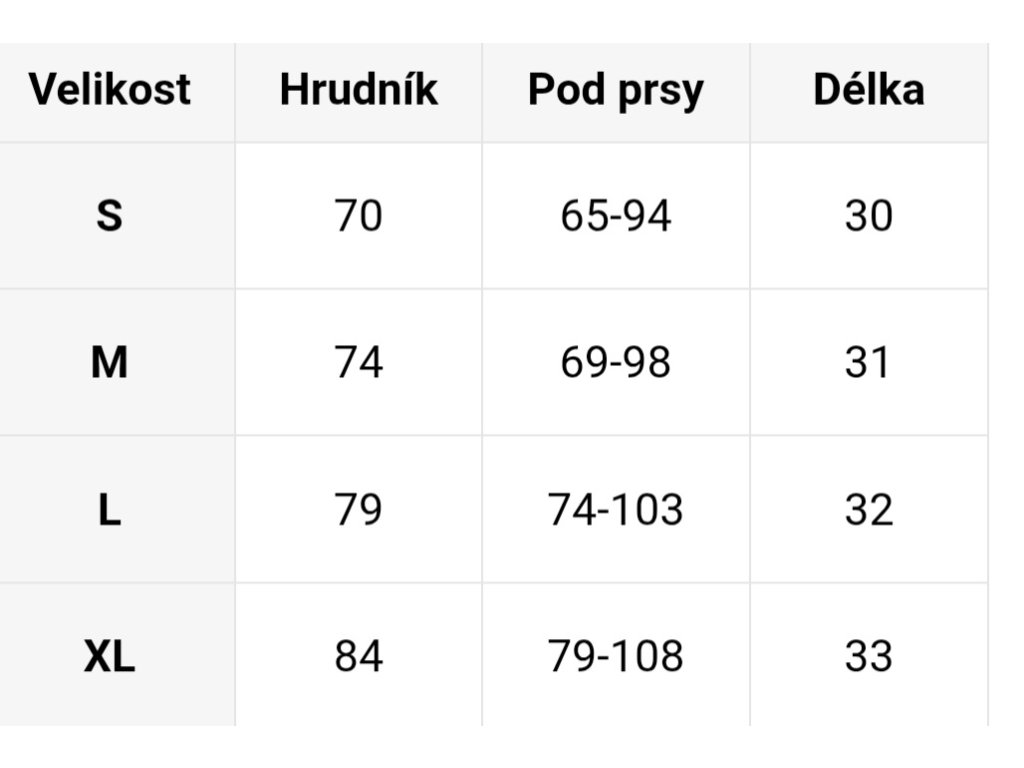Select the S size row label
Screen dimensions: 1024x768
click(x=109, y=215)
